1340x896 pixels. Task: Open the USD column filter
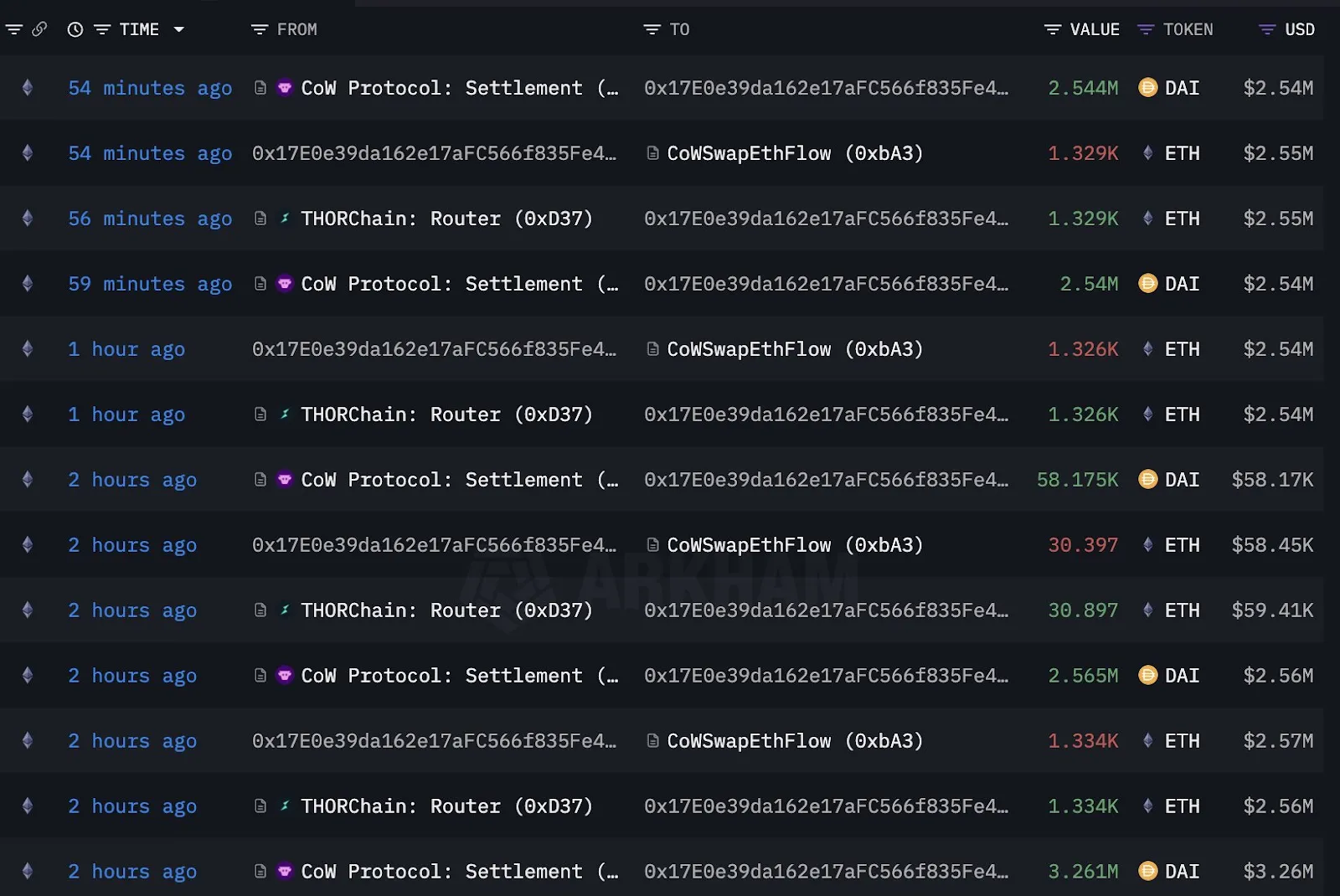1267,29
